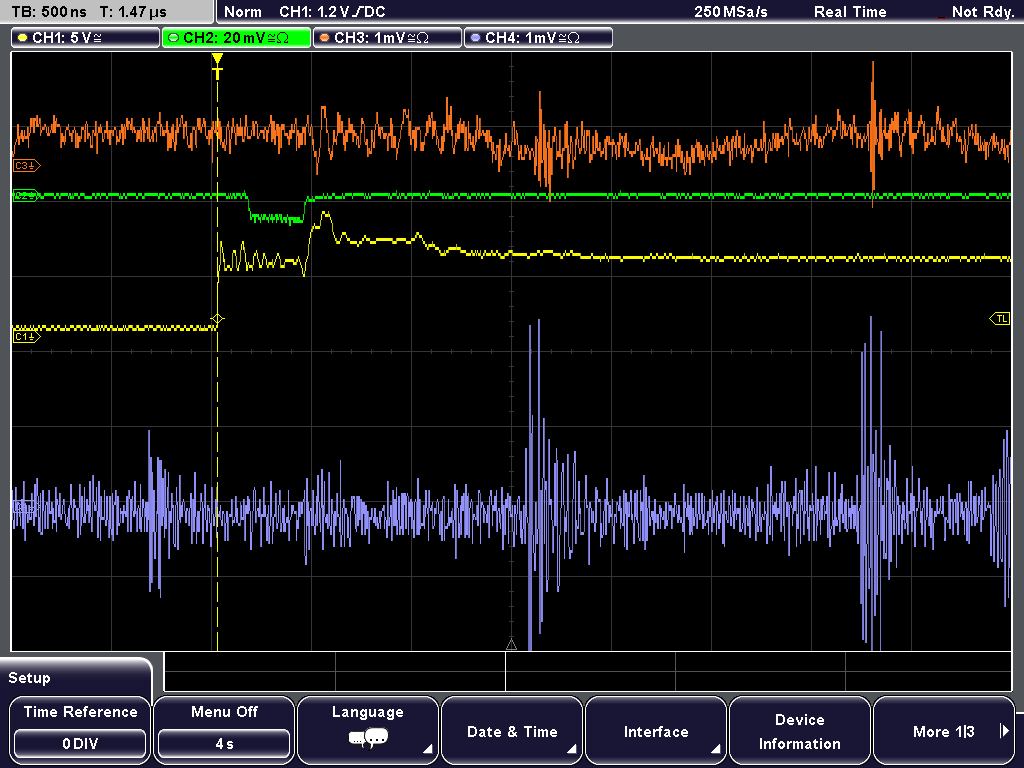Click the C3 ground level marker
The height and width of the screenshot is (768, 1024).
(x=26, y=166)
